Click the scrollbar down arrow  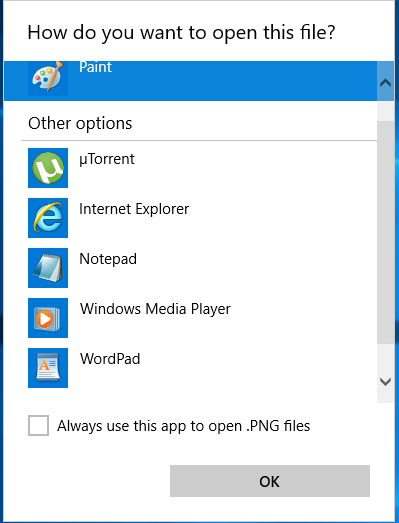point(385,382)
